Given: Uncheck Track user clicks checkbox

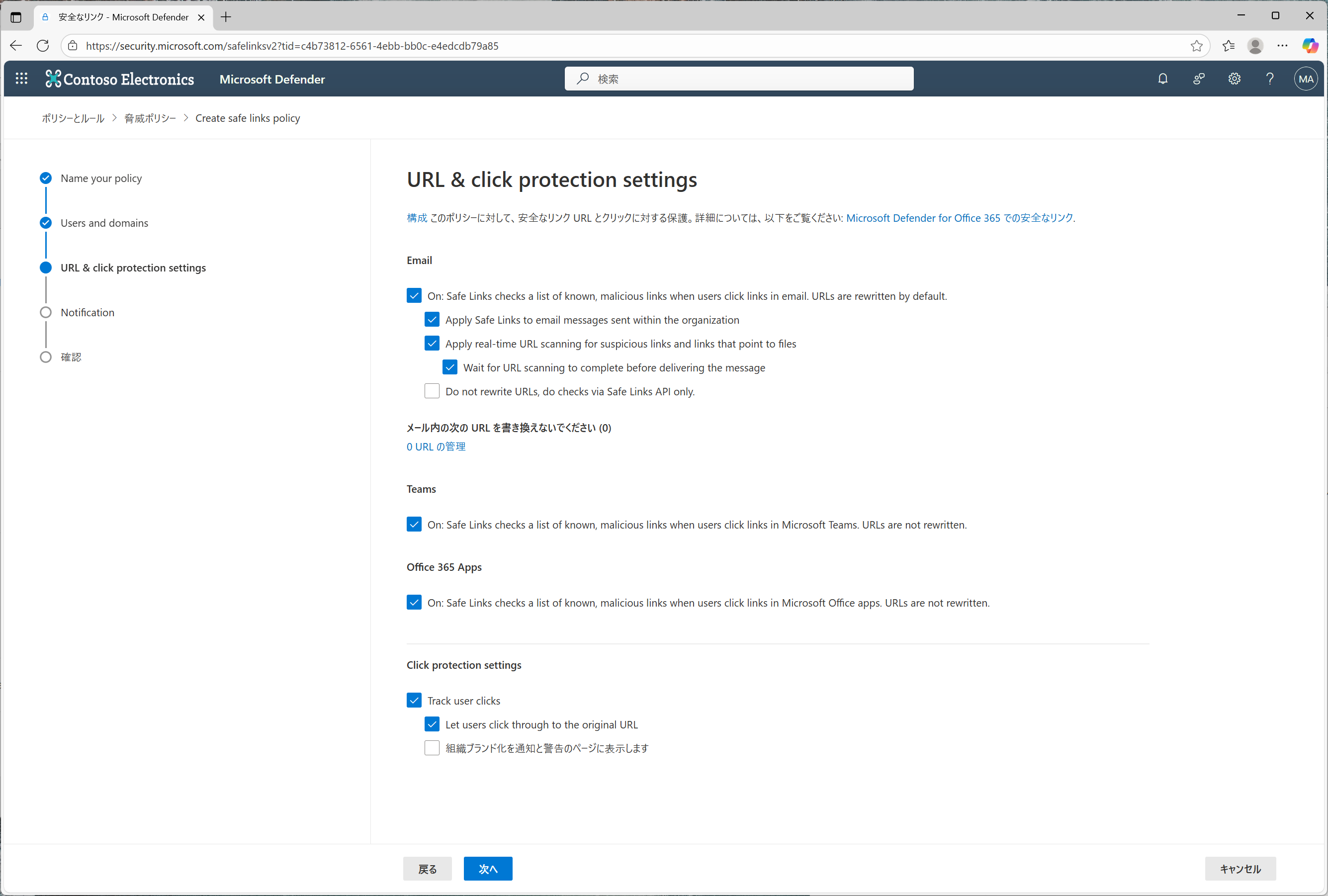Looking at the screenshot, I should coord(414,700).
